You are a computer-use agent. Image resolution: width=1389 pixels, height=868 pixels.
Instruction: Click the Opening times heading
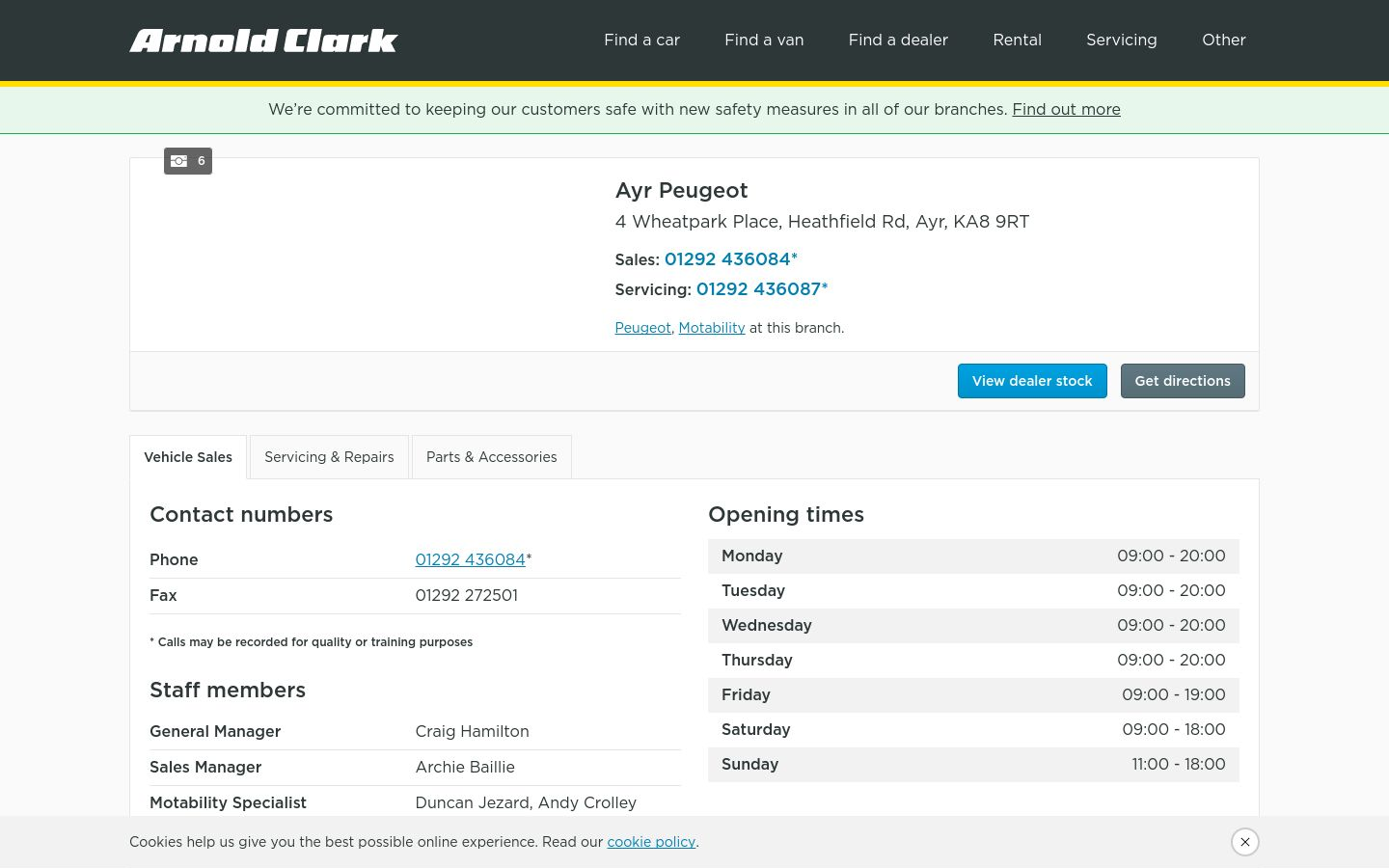point(786,515)
